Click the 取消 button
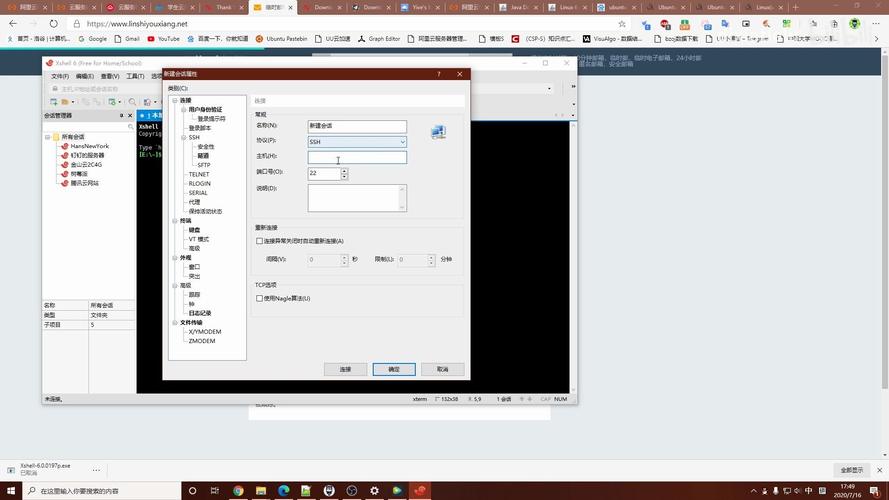The height and width of the screenshot is (500, 889). coord(443,369)
